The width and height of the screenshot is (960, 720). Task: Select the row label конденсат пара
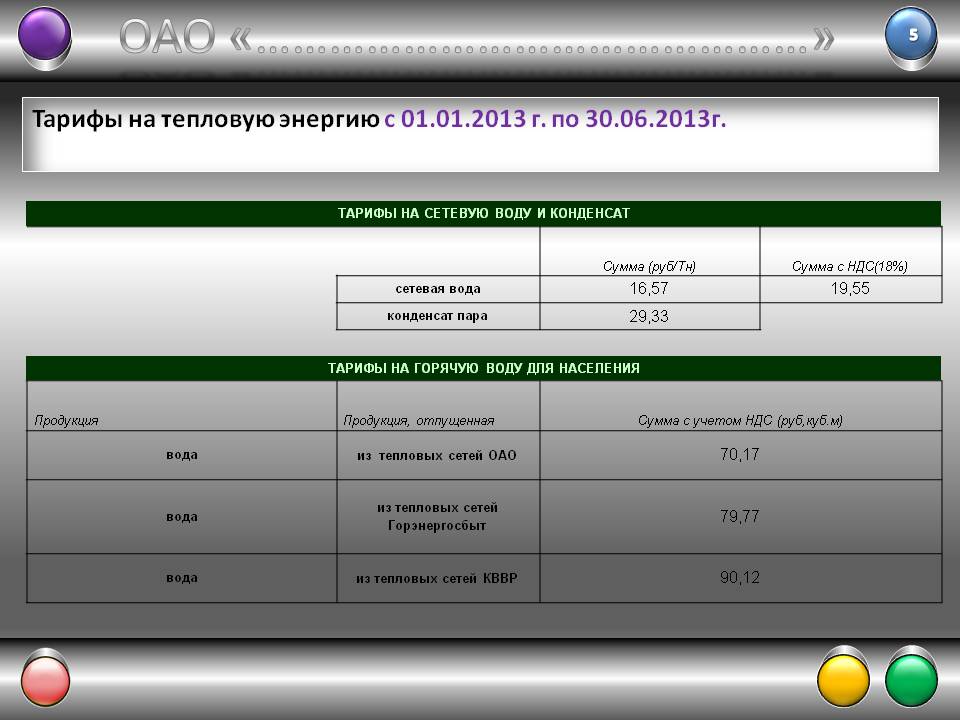pyautogui.click(x=438, y=316)
